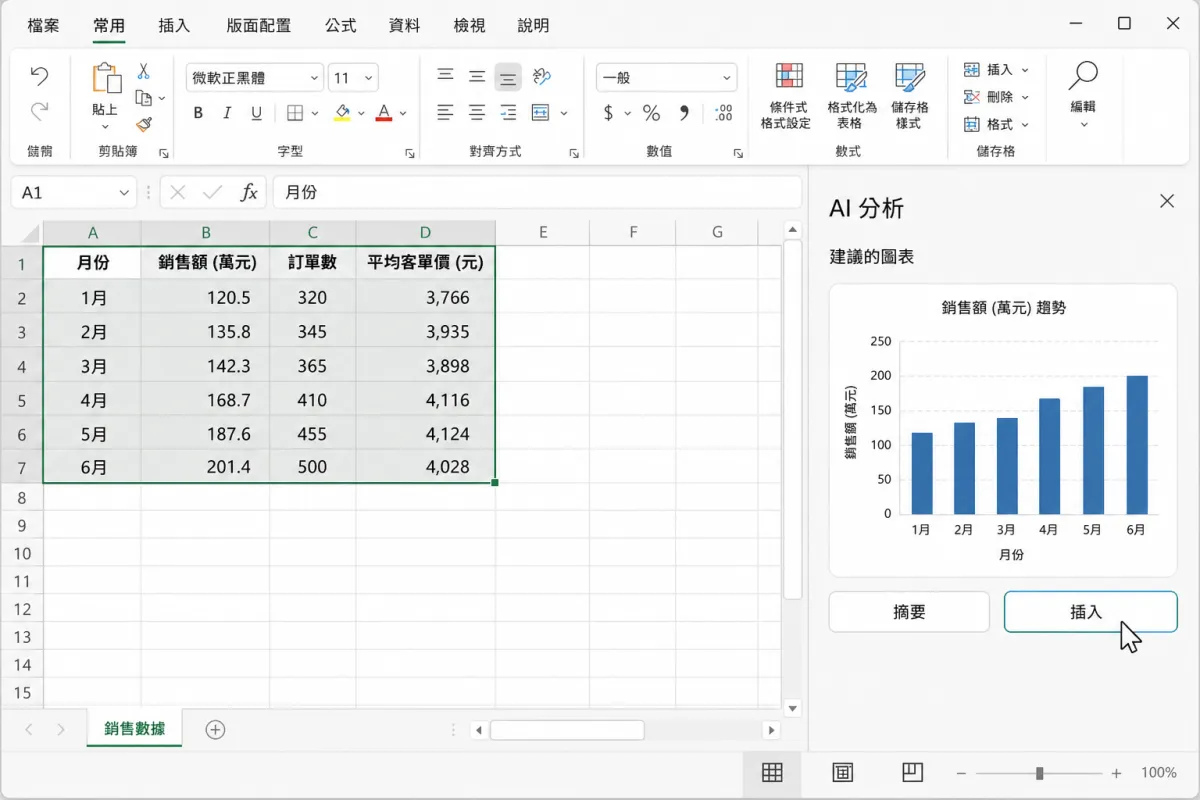Click the Top Align icon
The height and width of the screenshot is (800, 1200).
point(446,77)
